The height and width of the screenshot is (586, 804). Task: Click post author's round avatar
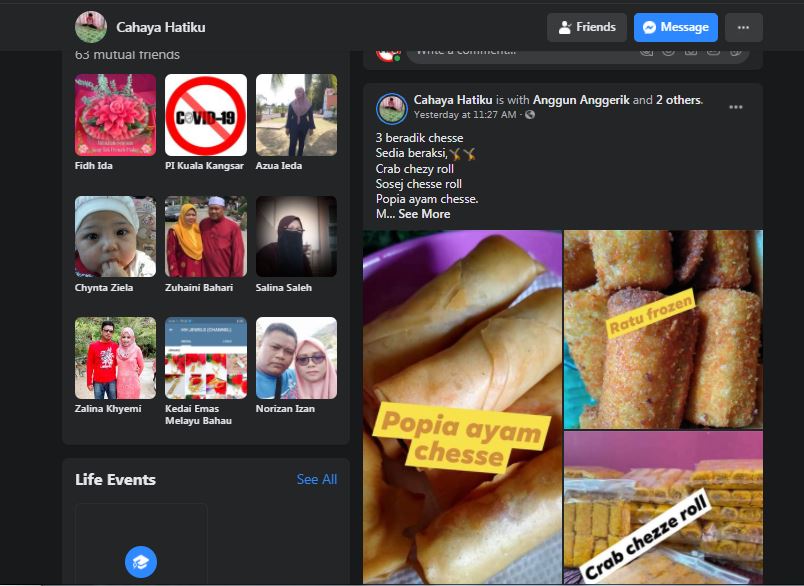click(x=391, y=108)
